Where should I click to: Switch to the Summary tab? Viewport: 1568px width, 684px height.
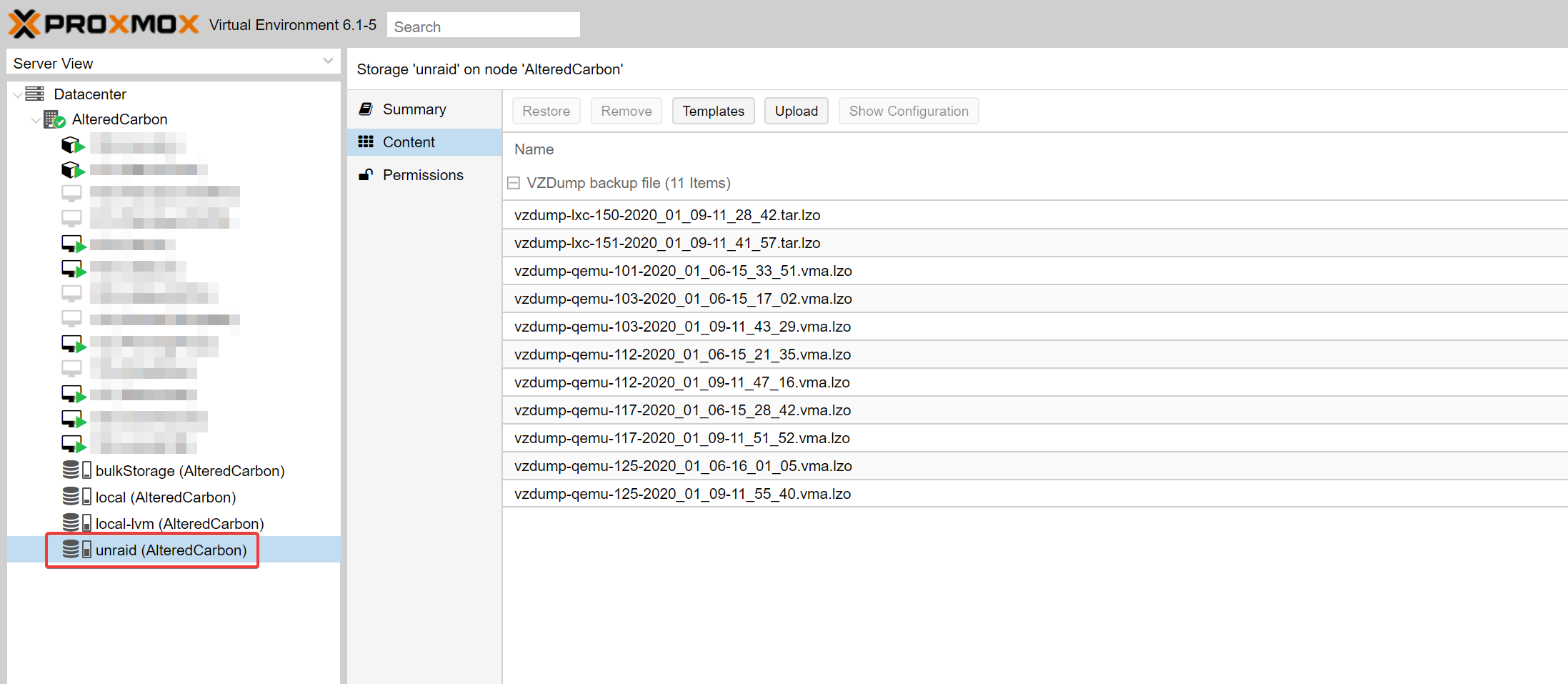coord(424,109)
